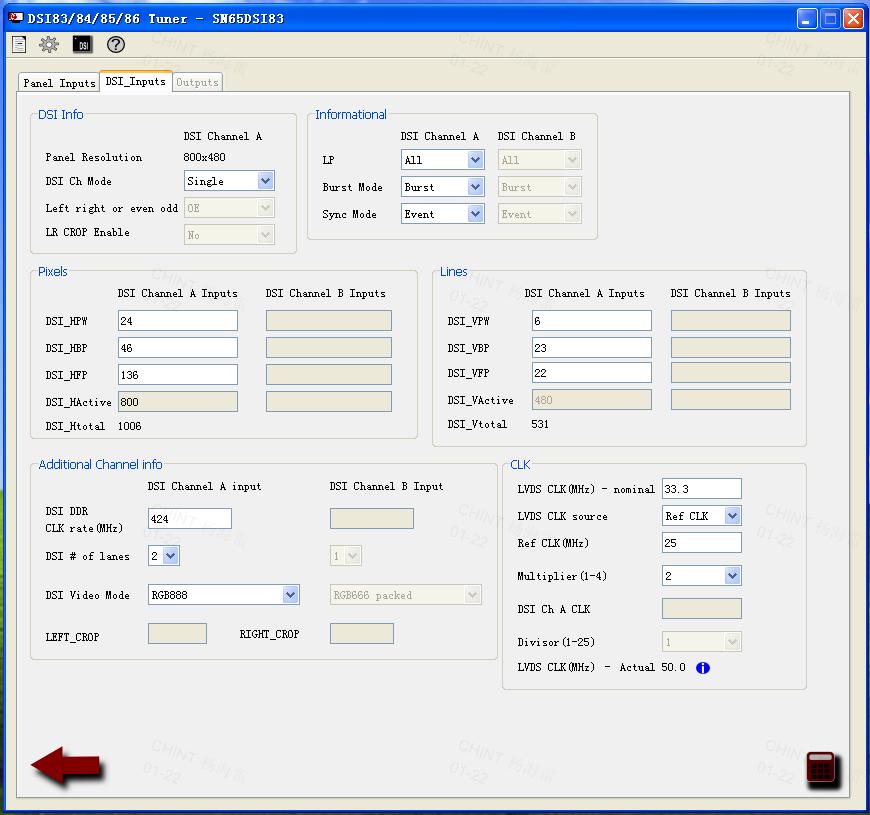Close the Tuner window

click(x=853, y=18)
